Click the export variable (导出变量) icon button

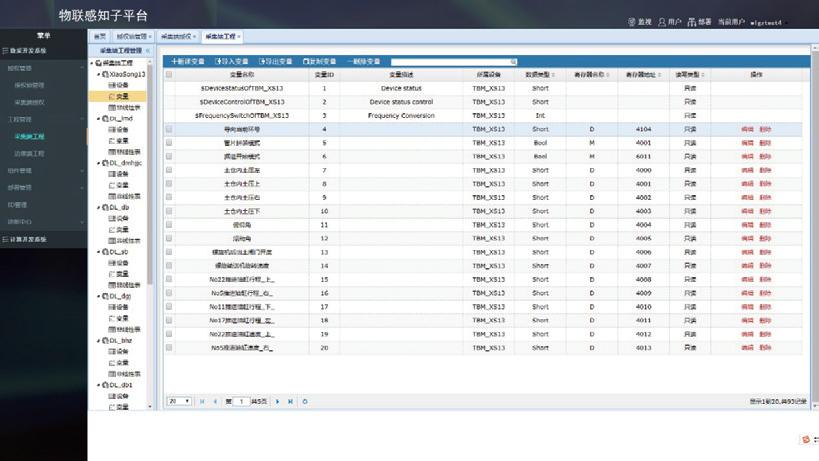276,62
